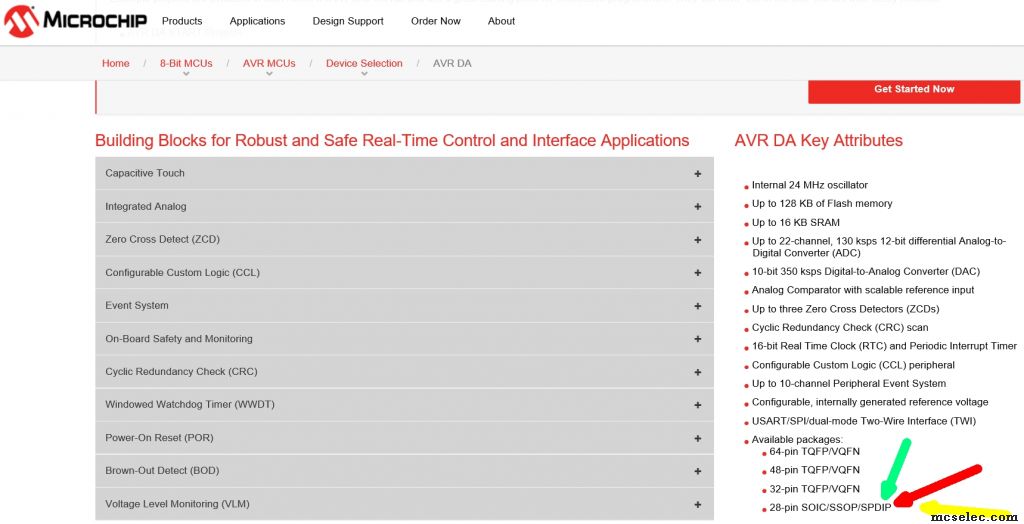
Task: Click plus icon on Capacitive Touch row
Action: click(x=697, y=174)
